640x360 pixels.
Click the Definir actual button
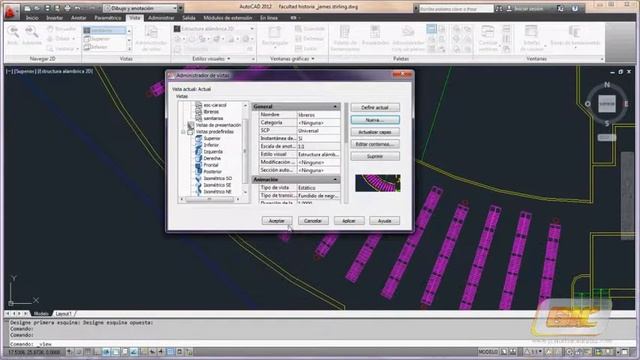pos(375,107)
